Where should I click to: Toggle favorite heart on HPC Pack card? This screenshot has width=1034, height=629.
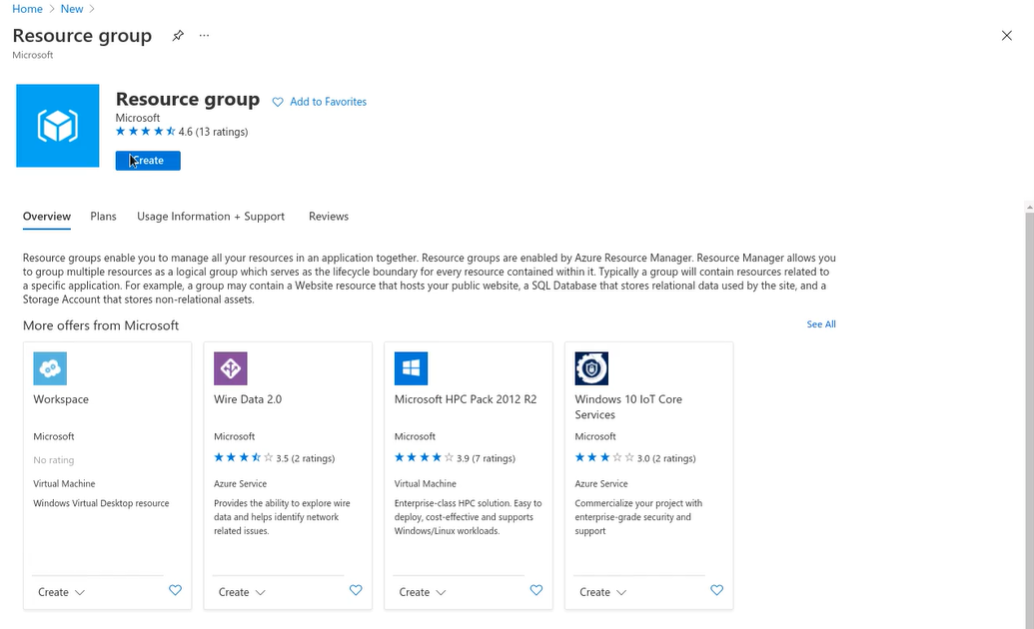536,590
